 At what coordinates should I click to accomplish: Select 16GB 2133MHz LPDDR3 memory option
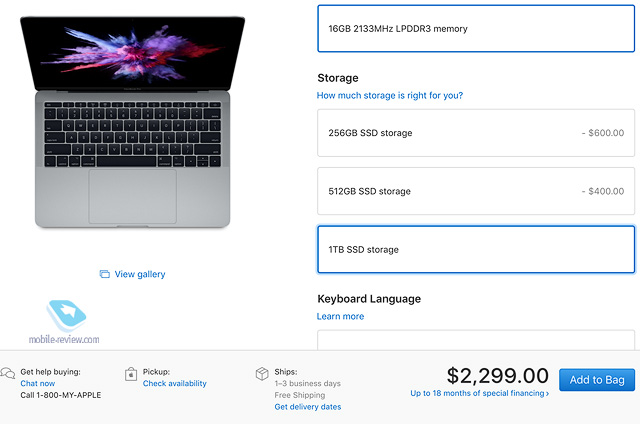tap(476, 29)
